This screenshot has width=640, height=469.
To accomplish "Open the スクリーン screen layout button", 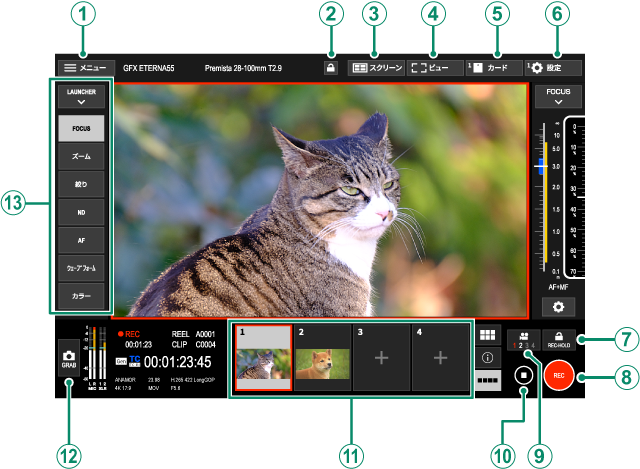I will 376,68.
